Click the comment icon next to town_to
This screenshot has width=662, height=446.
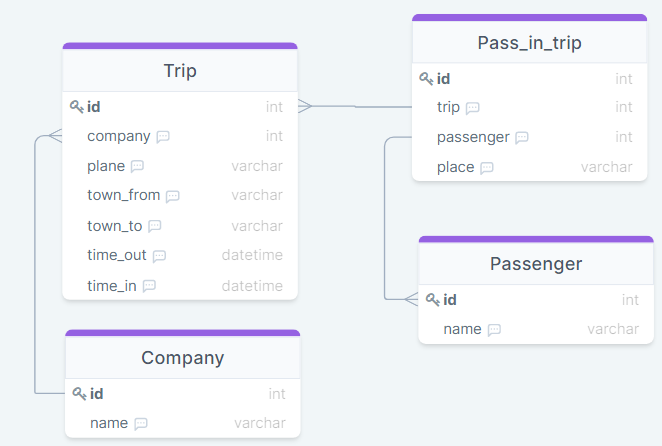coord(155,227)
